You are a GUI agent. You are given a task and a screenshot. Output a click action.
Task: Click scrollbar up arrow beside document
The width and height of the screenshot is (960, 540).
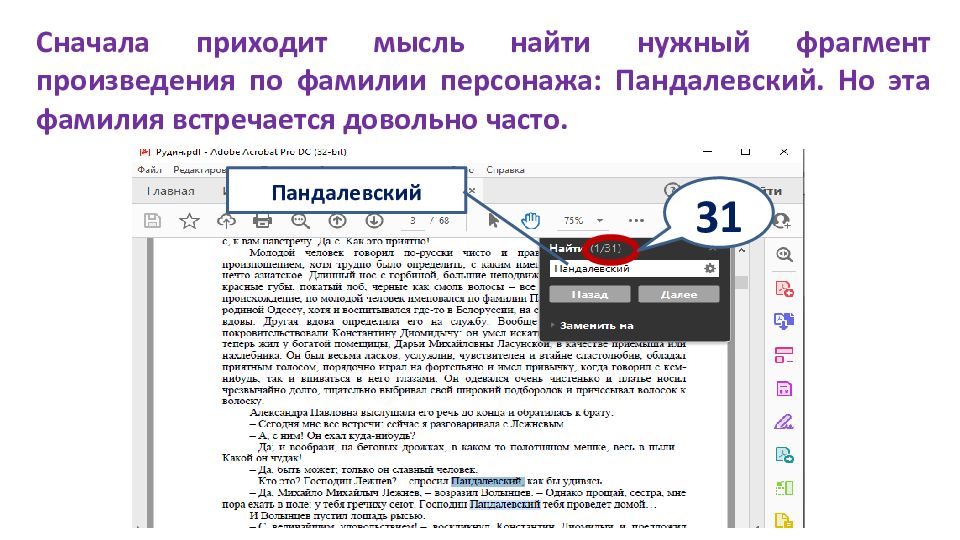tap(741, 250)
